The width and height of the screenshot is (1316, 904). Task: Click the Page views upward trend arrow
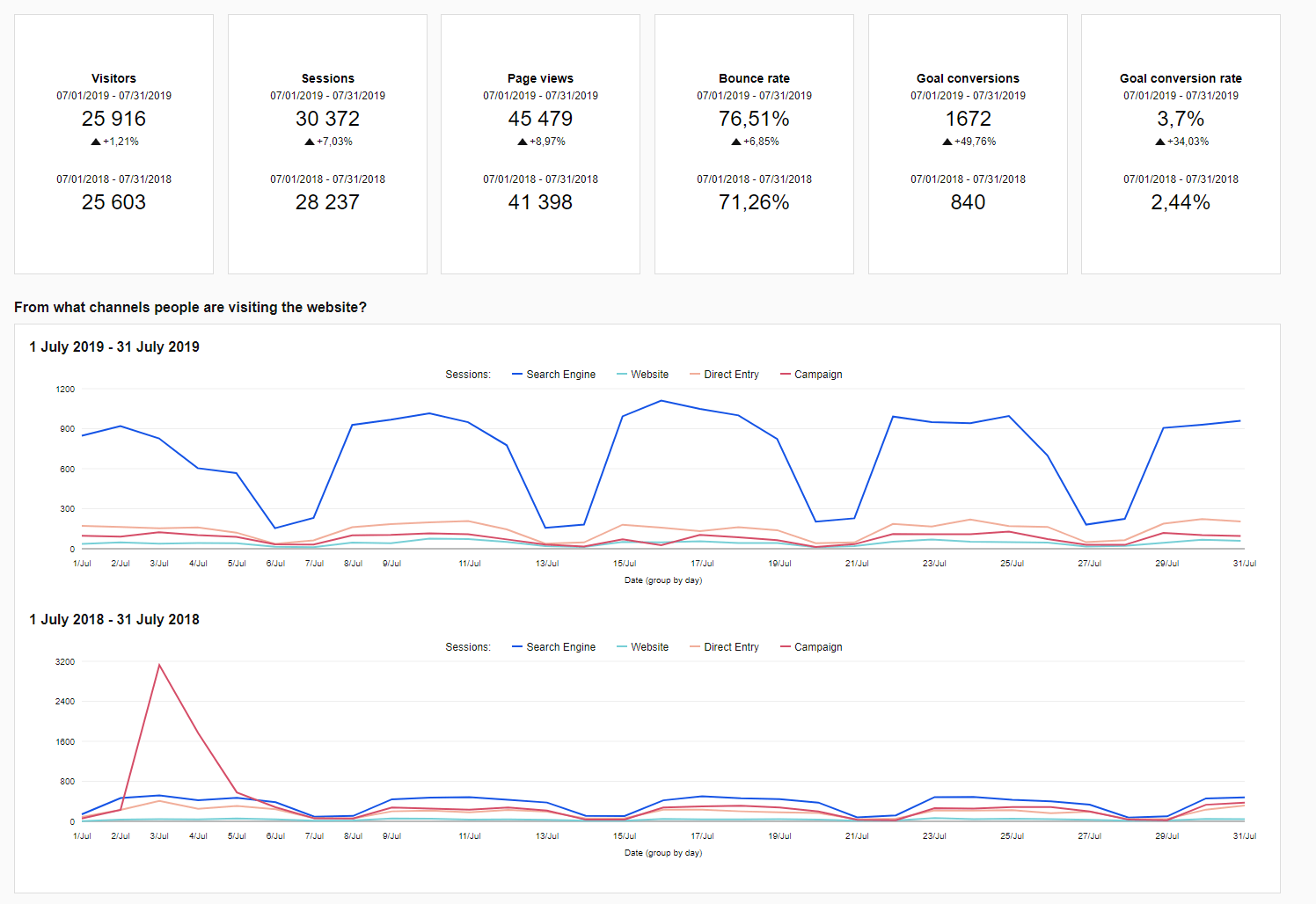(523, 142)
